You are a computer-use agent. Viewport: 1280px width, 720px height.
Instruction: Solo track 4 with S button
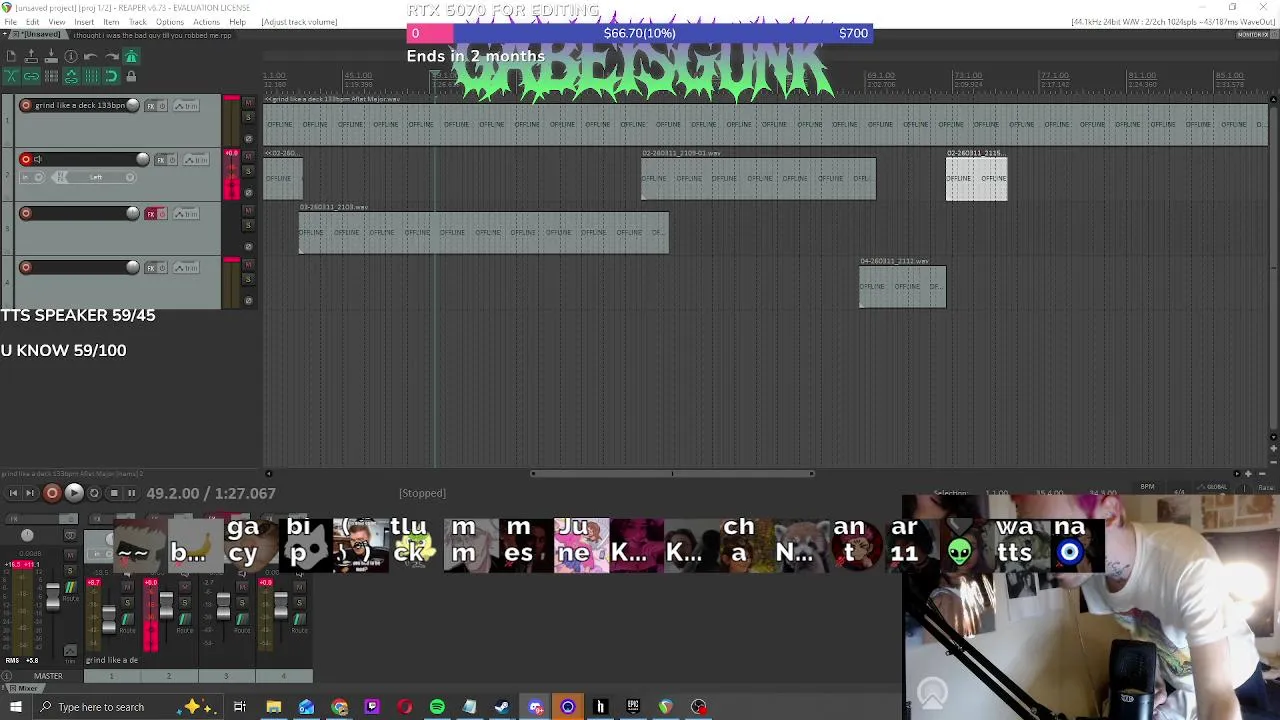tap(249, 279)
